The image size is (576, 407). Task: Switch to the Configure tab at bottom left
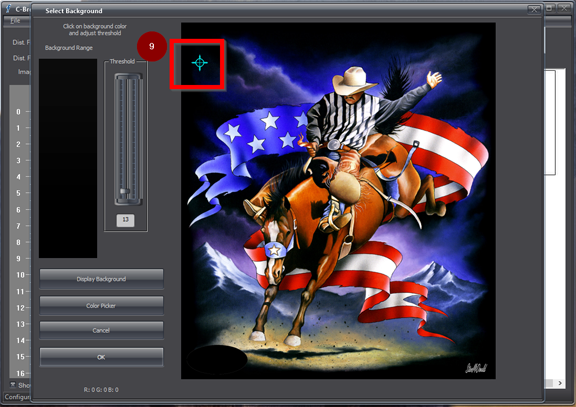pyautogui.click(x=17, y=397)
